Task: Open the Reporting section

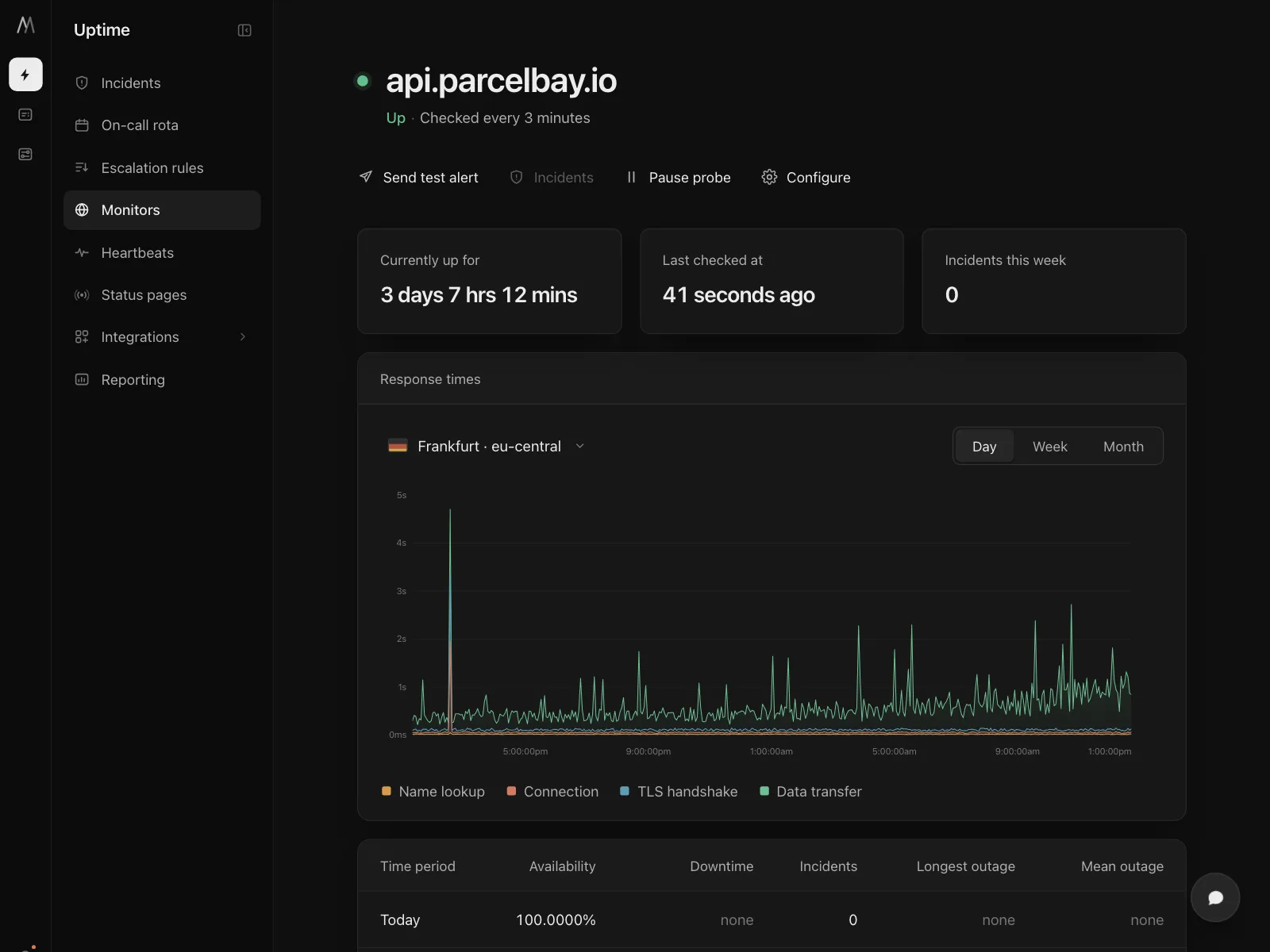Action: tap(162, 379)
